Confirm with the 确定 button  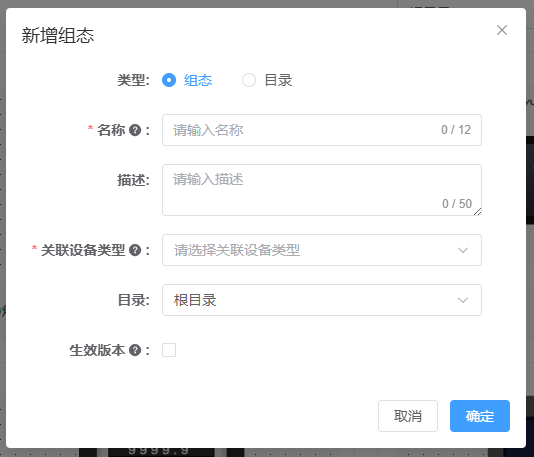point(480,416)
